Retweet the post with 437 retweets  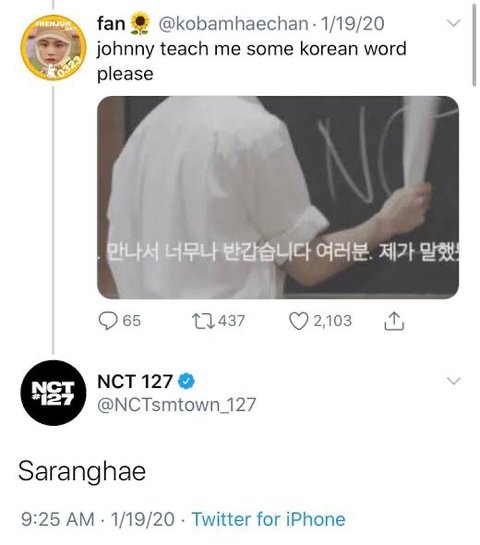pyautogui.click(x=203, y=321)
